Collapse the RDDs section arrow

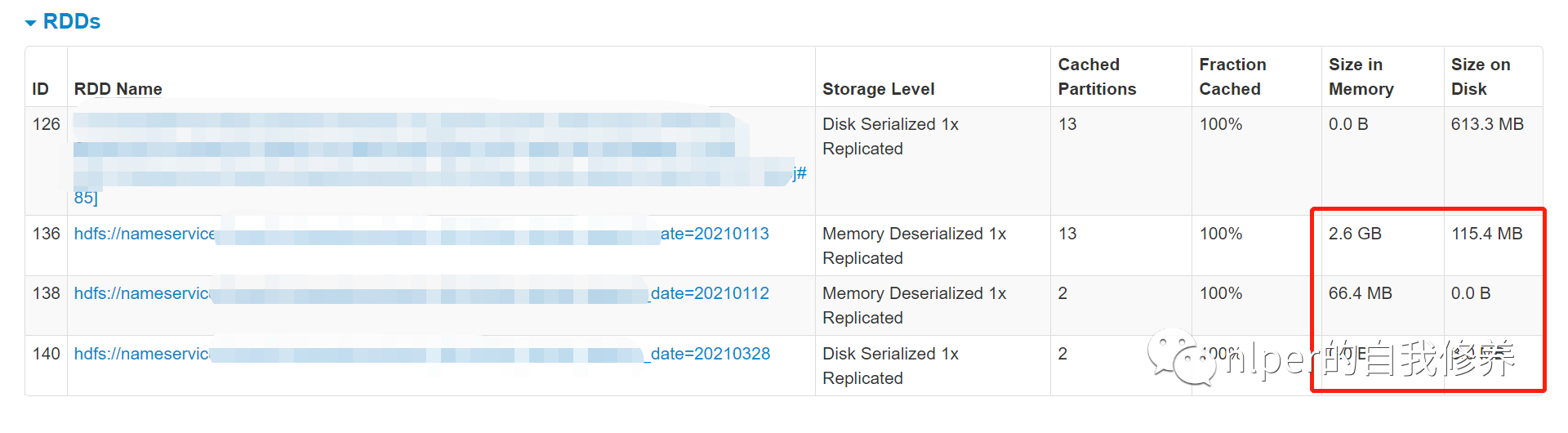[x=31, y=23]
